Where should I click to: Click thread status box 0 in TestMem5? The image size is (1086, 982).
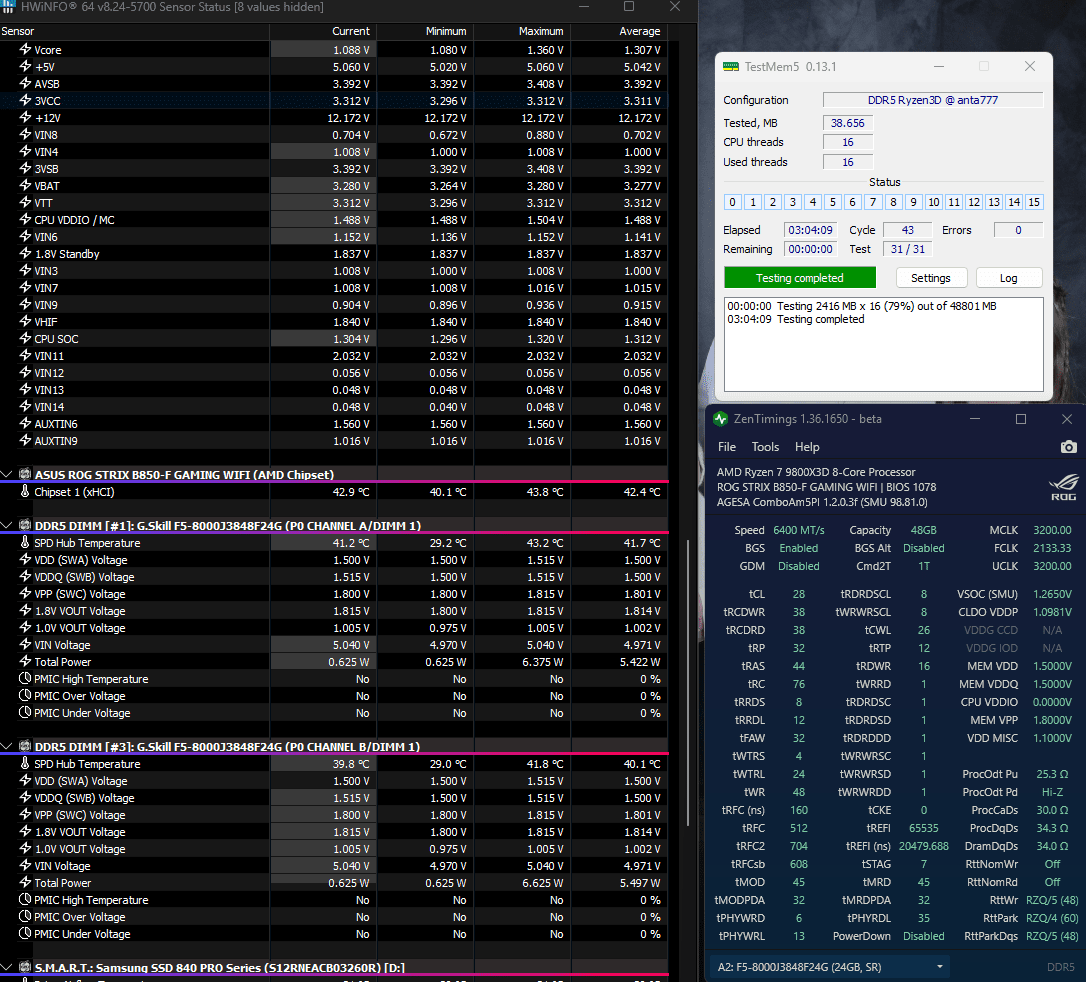point(733,202)
